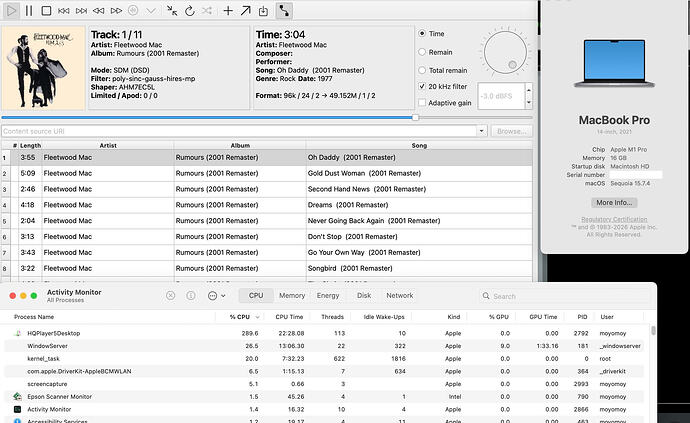Select the Second Hand News track row
The width and height of the screenshot is (690, 423).
point(267,189)
